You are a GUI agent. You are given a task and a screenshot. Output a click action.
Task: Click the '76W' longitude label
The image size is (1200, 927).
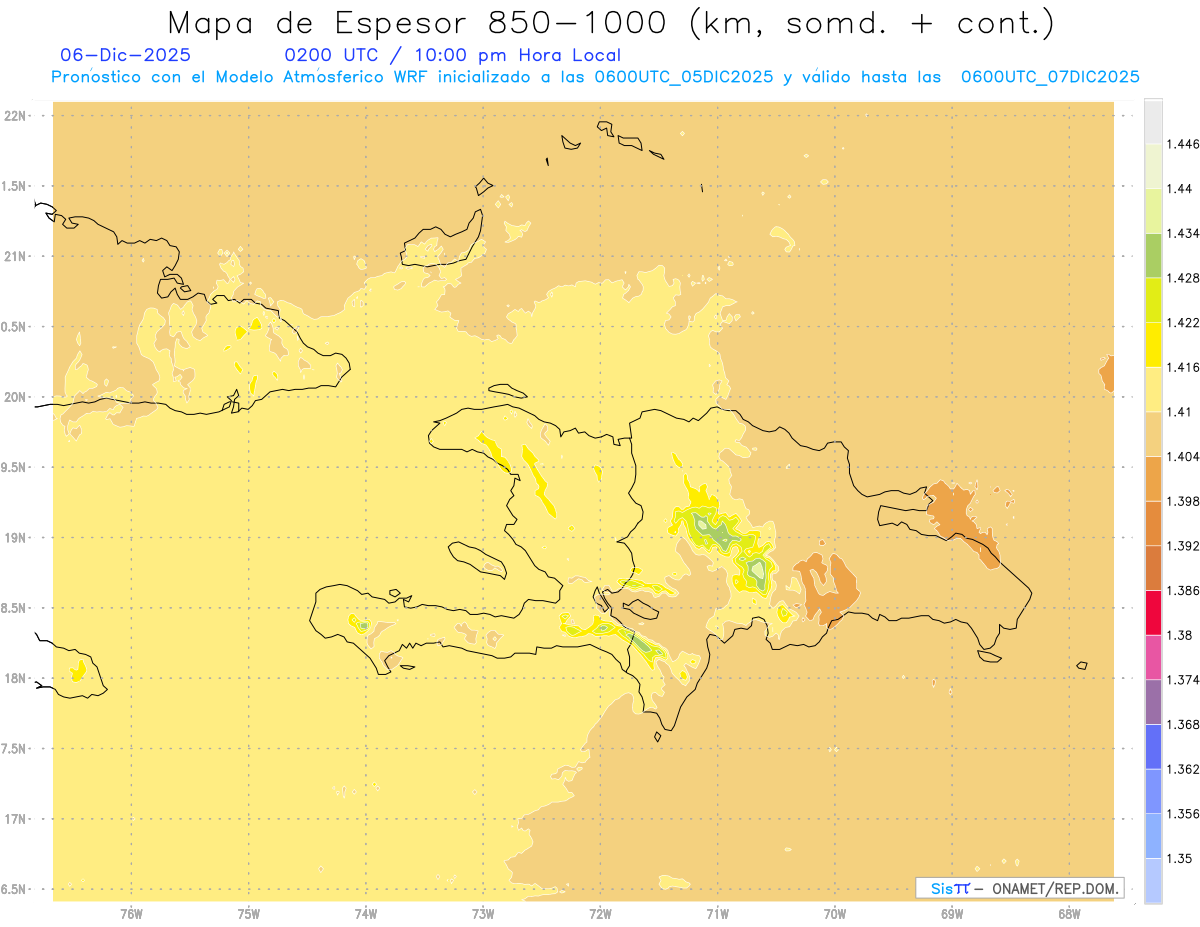[131, 913]
